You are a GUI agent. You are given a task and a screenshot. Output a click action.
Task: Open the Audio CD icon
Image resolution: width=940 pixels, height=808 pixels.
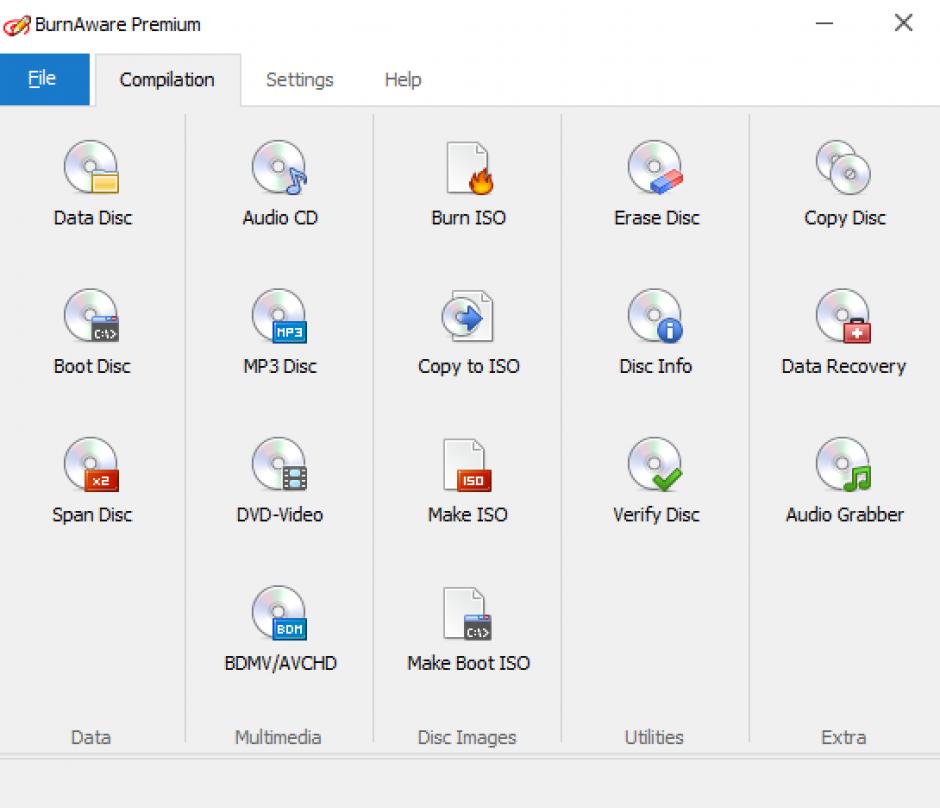point(279,167)
